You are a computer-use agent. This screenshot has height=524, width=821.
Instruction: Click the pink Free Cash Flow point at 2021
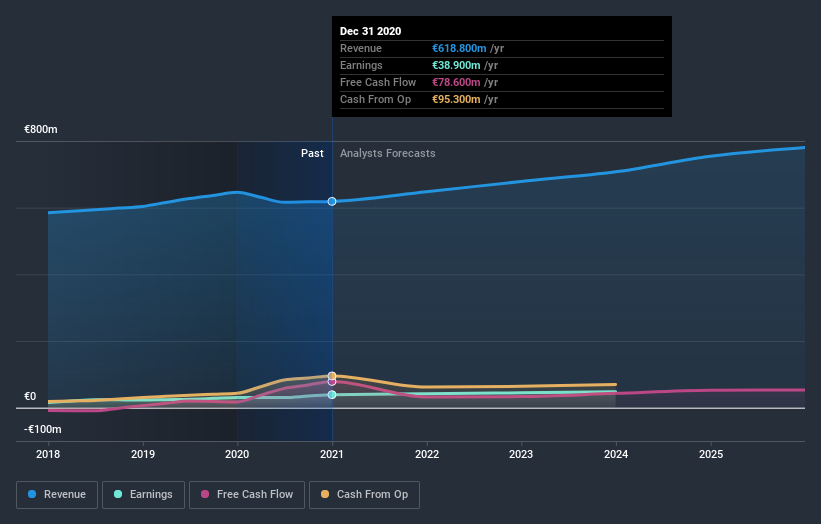pyautogui.click(x=332, y=382)
